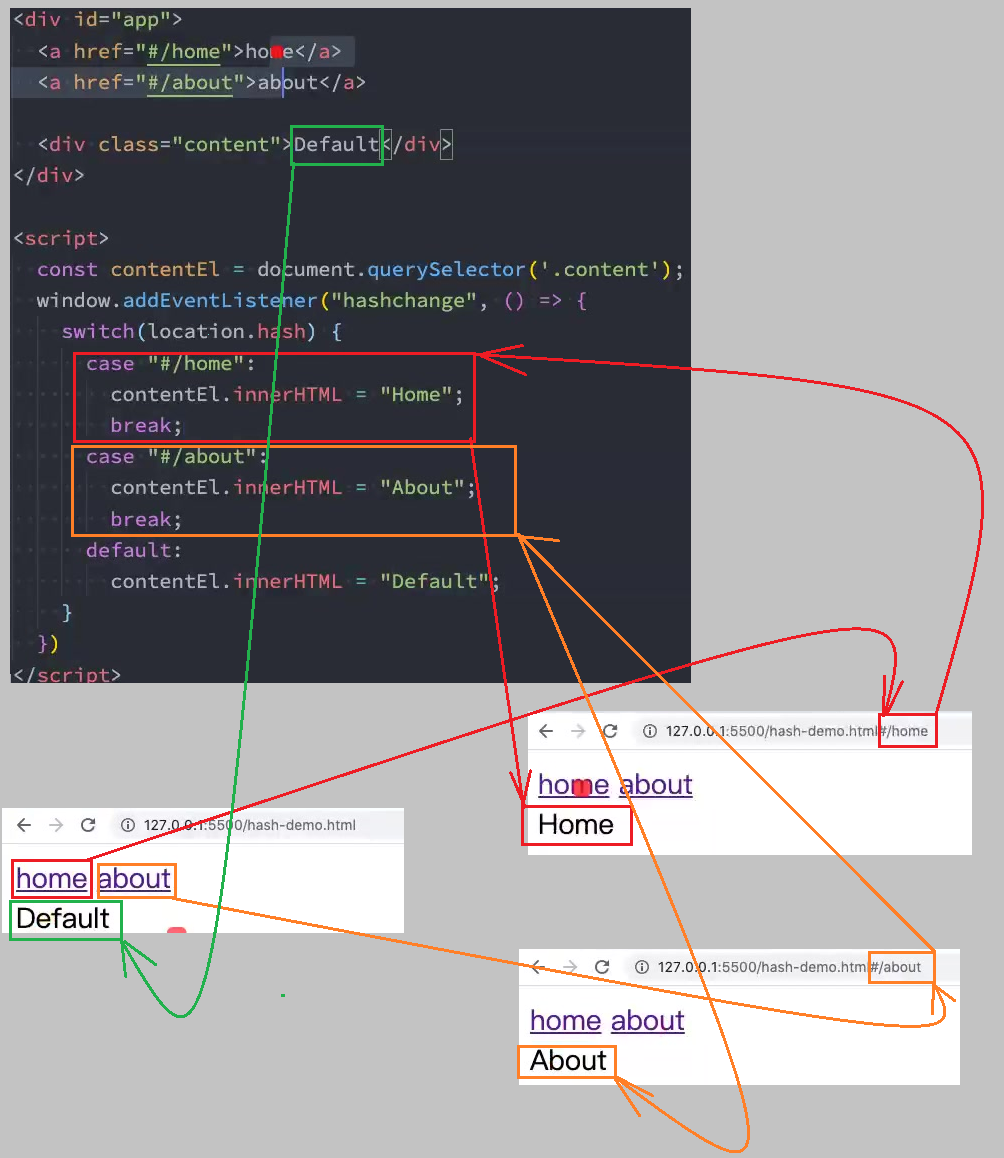Click the "About" string in the code
1004x1158 pixels.
click(422, 487)
